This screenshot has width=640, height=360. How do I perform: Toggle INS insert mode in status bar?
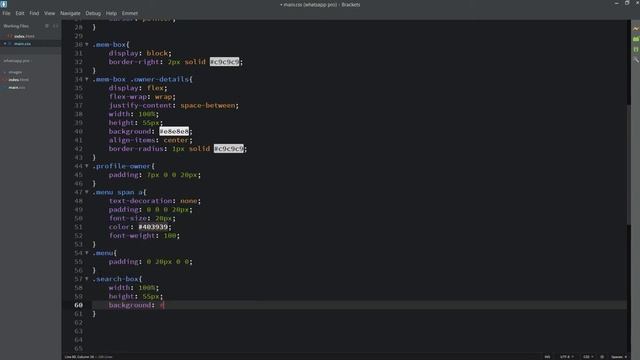click(547, 357)
